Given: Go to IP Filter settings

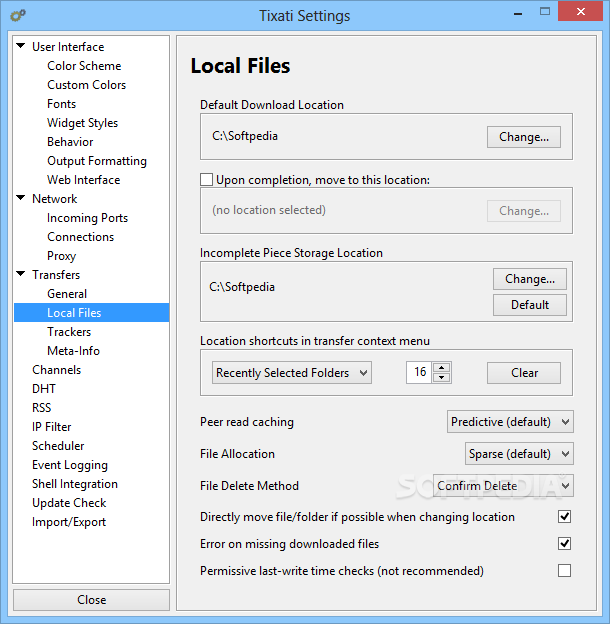Looking at the screenshot, I should point(52,427).
